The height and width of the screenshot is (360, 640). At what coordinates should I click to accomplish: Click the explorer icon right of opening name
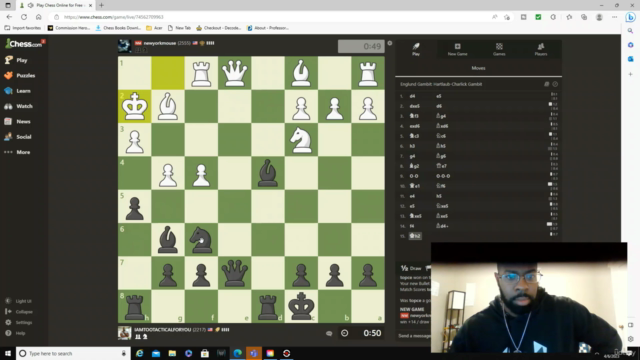click(555, 84)
